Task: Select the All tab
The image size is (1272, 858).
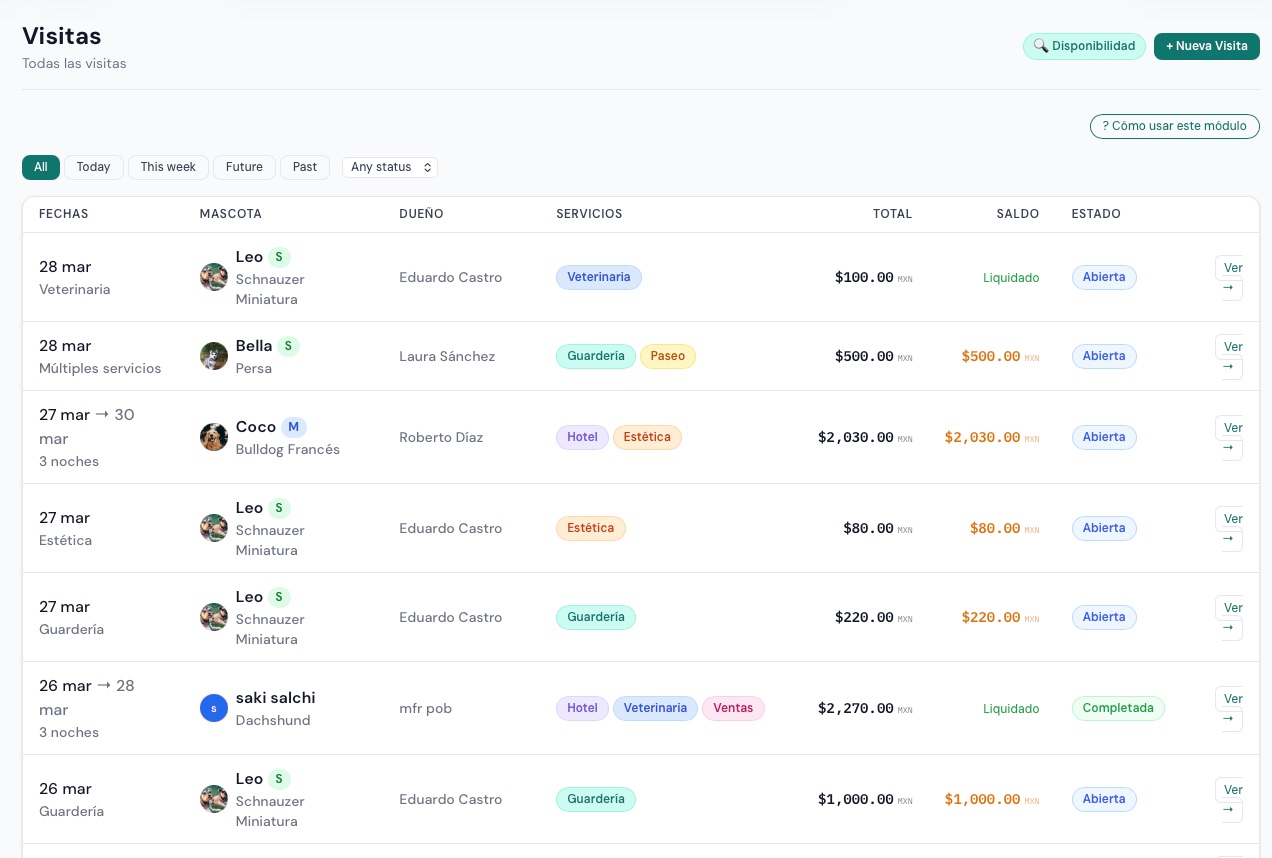Action: tap(41, 167)
